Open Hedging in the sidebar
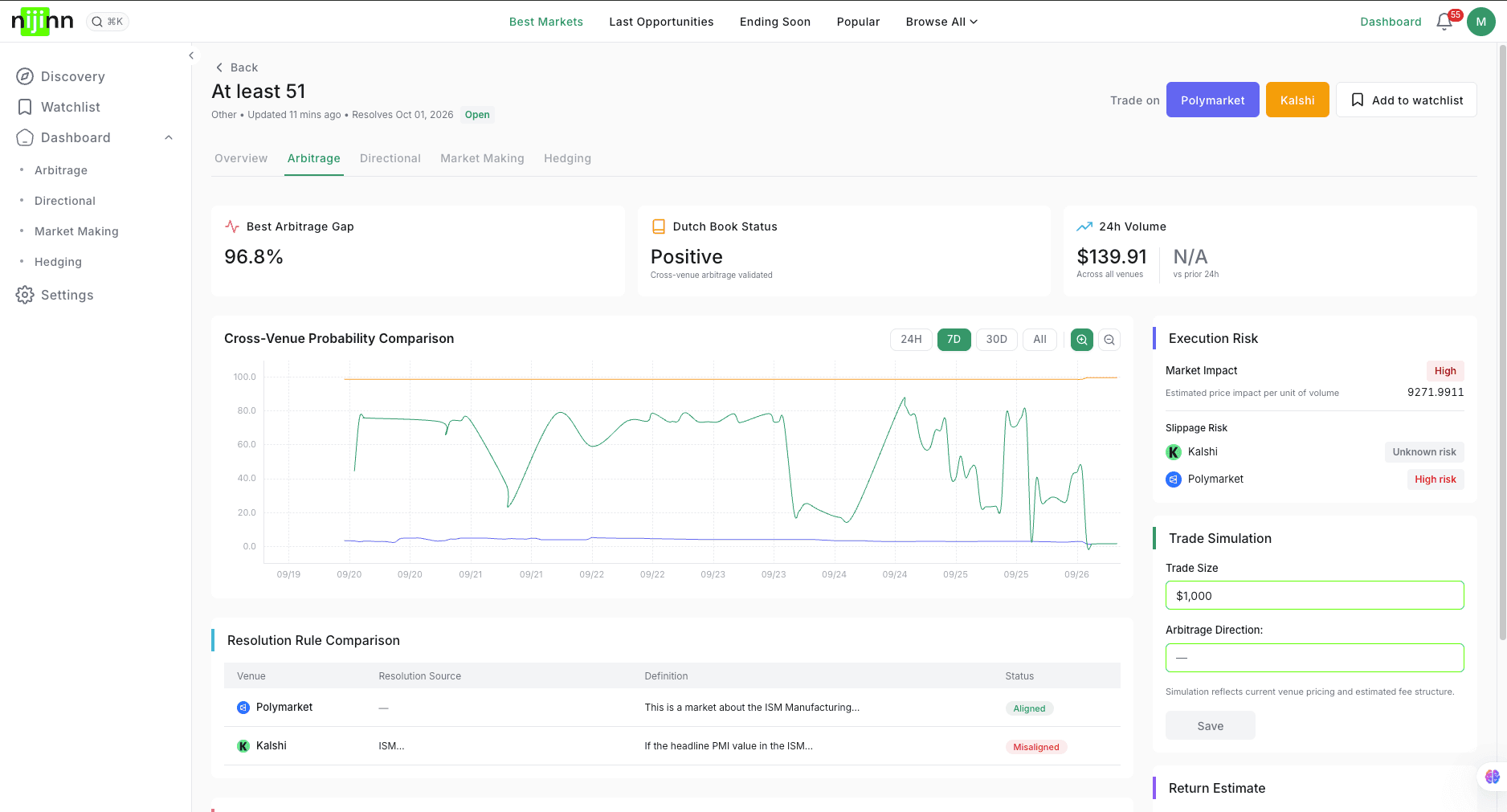The image size is (1507, 812). [58, 262]
